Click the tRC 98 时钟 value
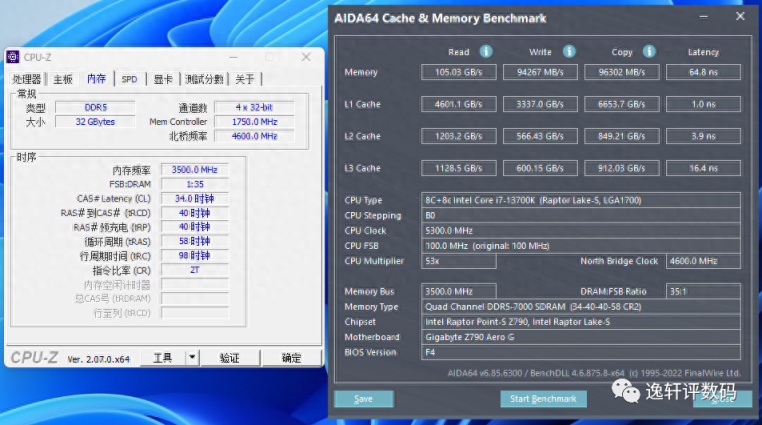This screenshot has width=762, height=425. 194,255
